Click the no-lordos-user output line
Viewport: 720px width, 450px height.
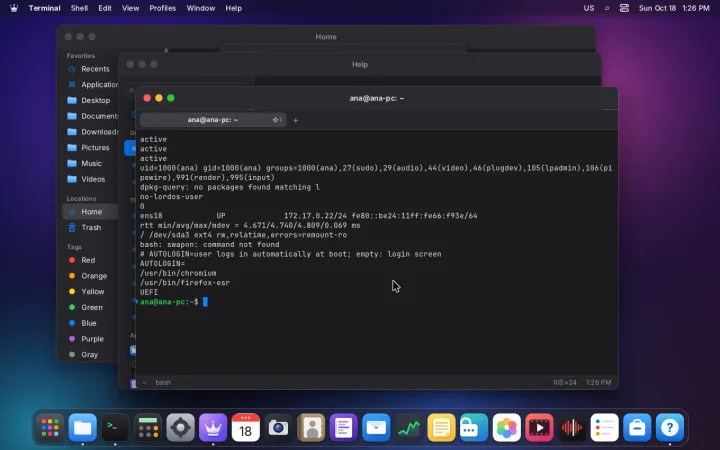click(171, 197)
